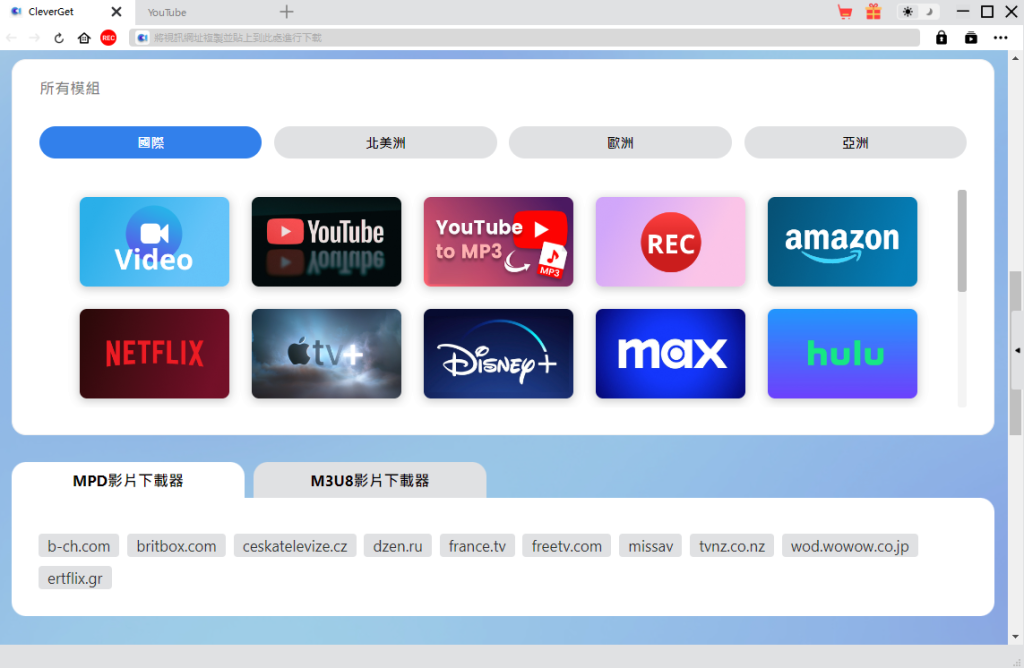The height and width of the screenshot is (668, 1024).
Task: Open the Max module tile
Action: point(670,354)
